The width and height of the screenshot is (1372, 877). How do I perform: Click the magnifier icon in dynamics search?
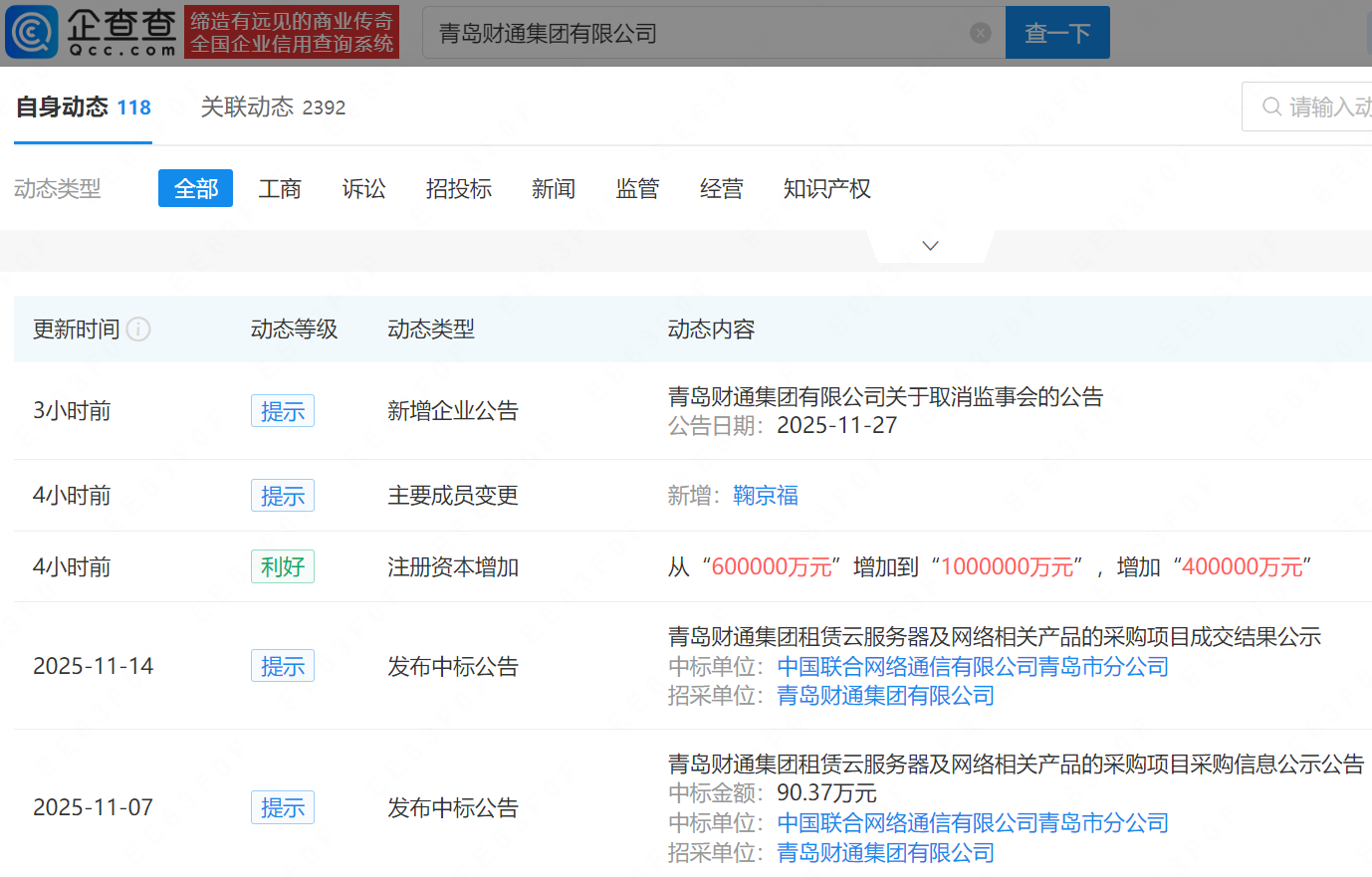tap(1271, 107)
